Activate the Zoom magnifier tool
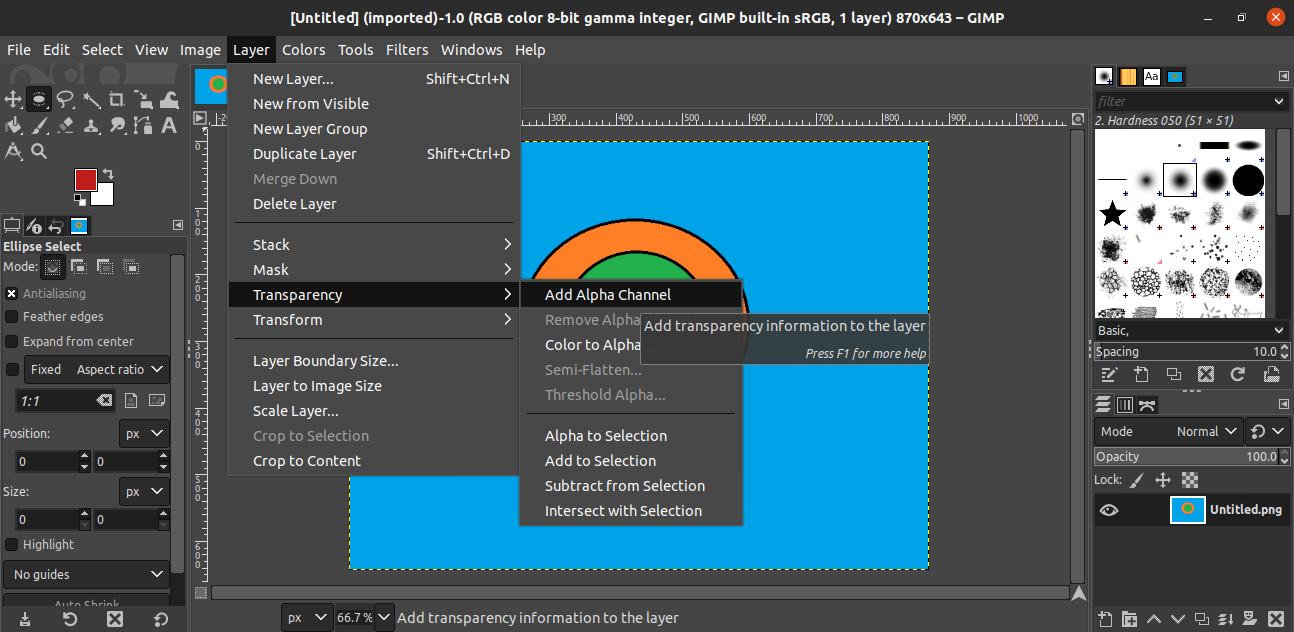Image resolution: width=1294 pixels, height=632 pixels. (39, 151)
